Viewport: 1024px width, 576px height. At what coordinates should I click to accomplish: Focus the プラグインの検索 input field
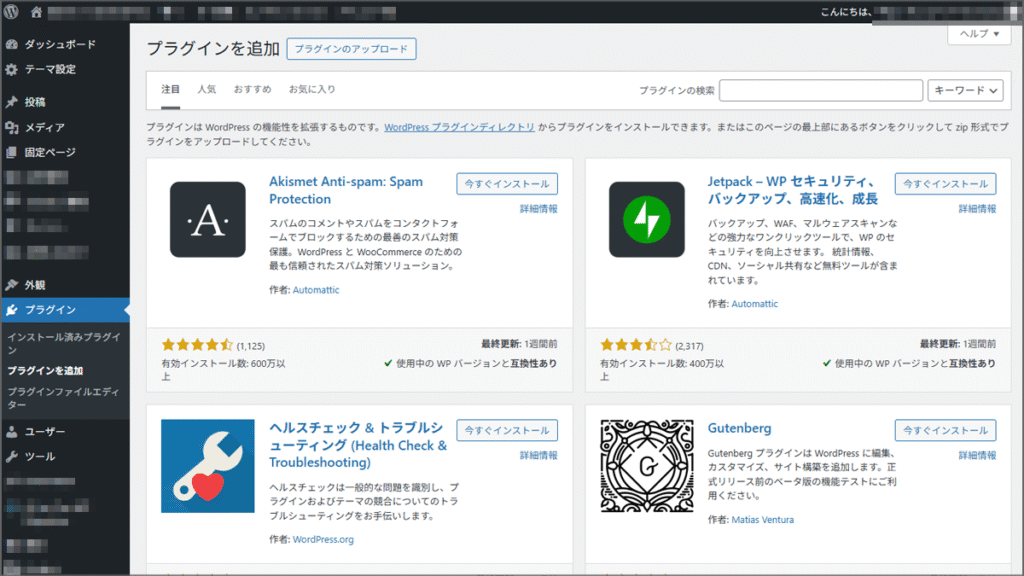coord(821,90)
